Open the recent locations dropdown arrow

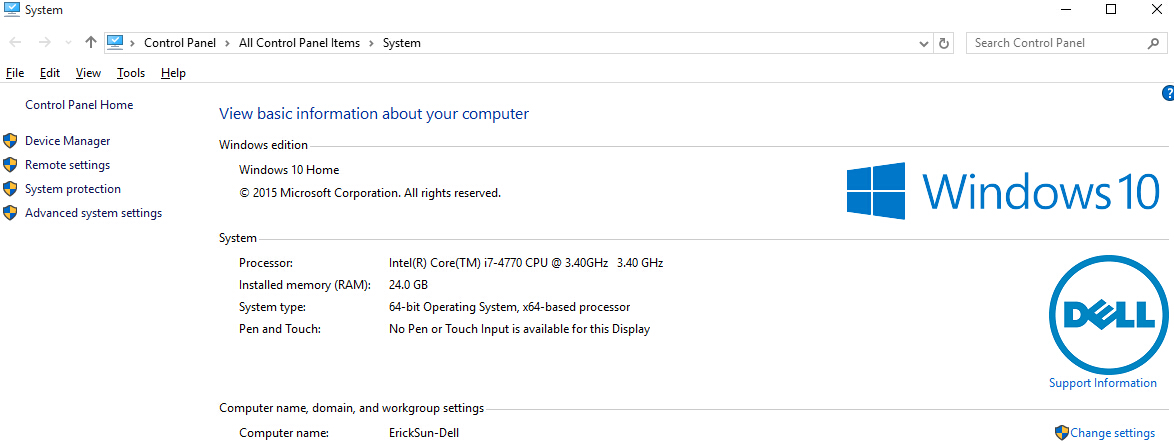68,43
